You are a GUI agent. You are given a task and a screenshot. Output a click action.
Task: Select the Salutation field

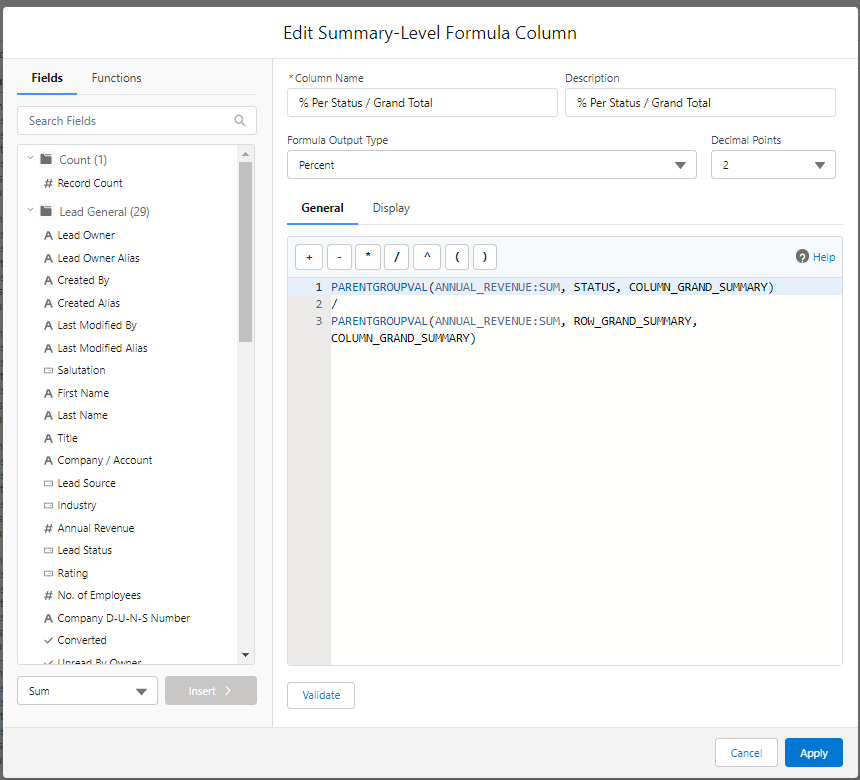pos(81,370)
